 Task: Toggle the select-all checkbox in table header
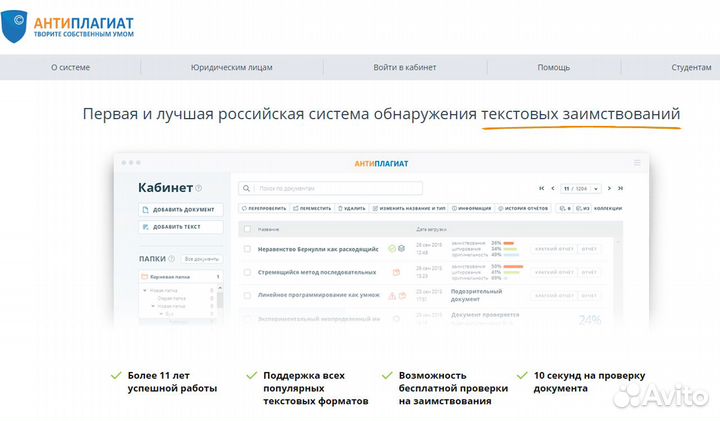click(248, 229)
